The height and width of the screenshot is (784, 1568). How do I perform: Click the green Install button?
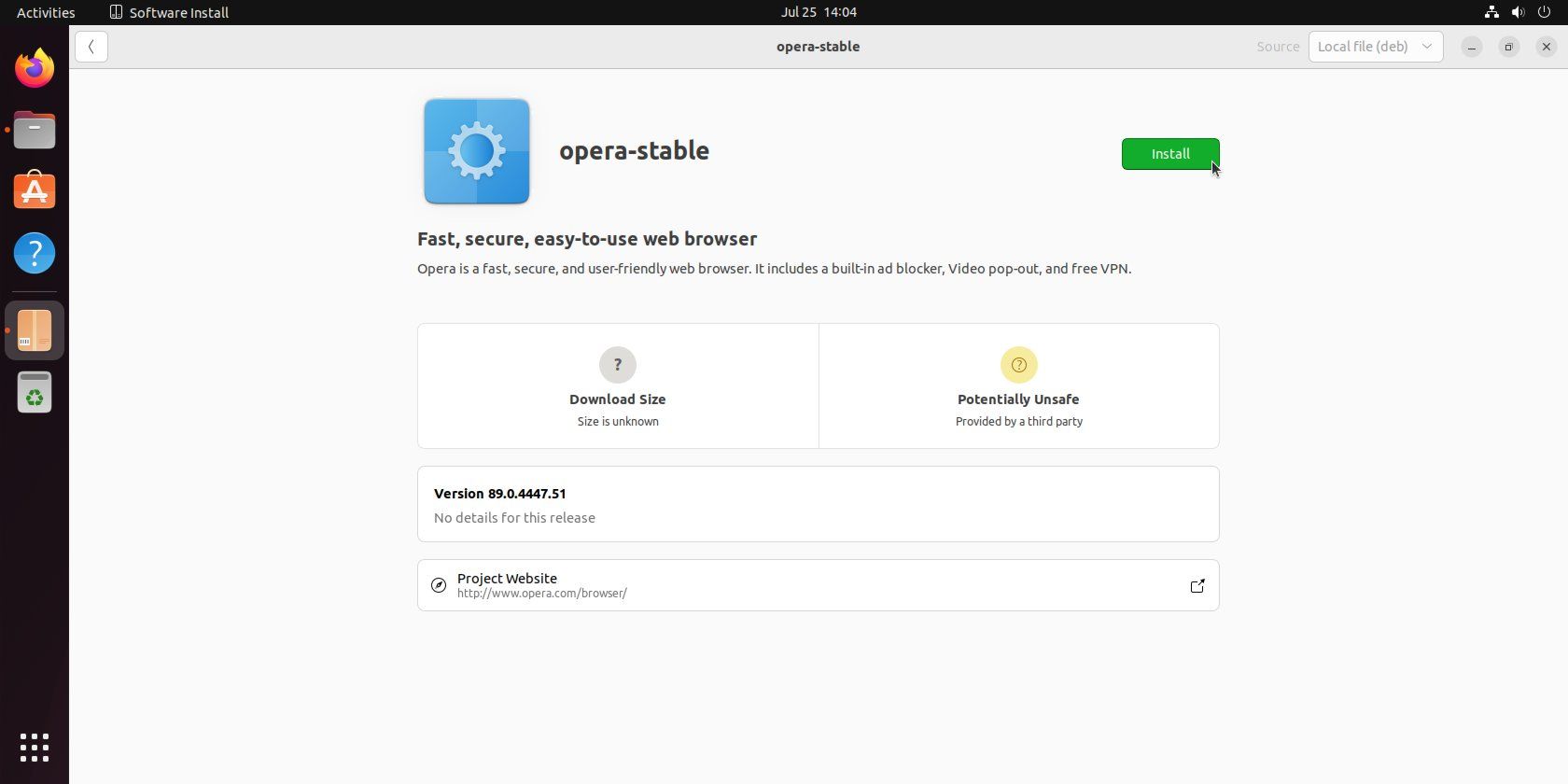coord(1170,154)
